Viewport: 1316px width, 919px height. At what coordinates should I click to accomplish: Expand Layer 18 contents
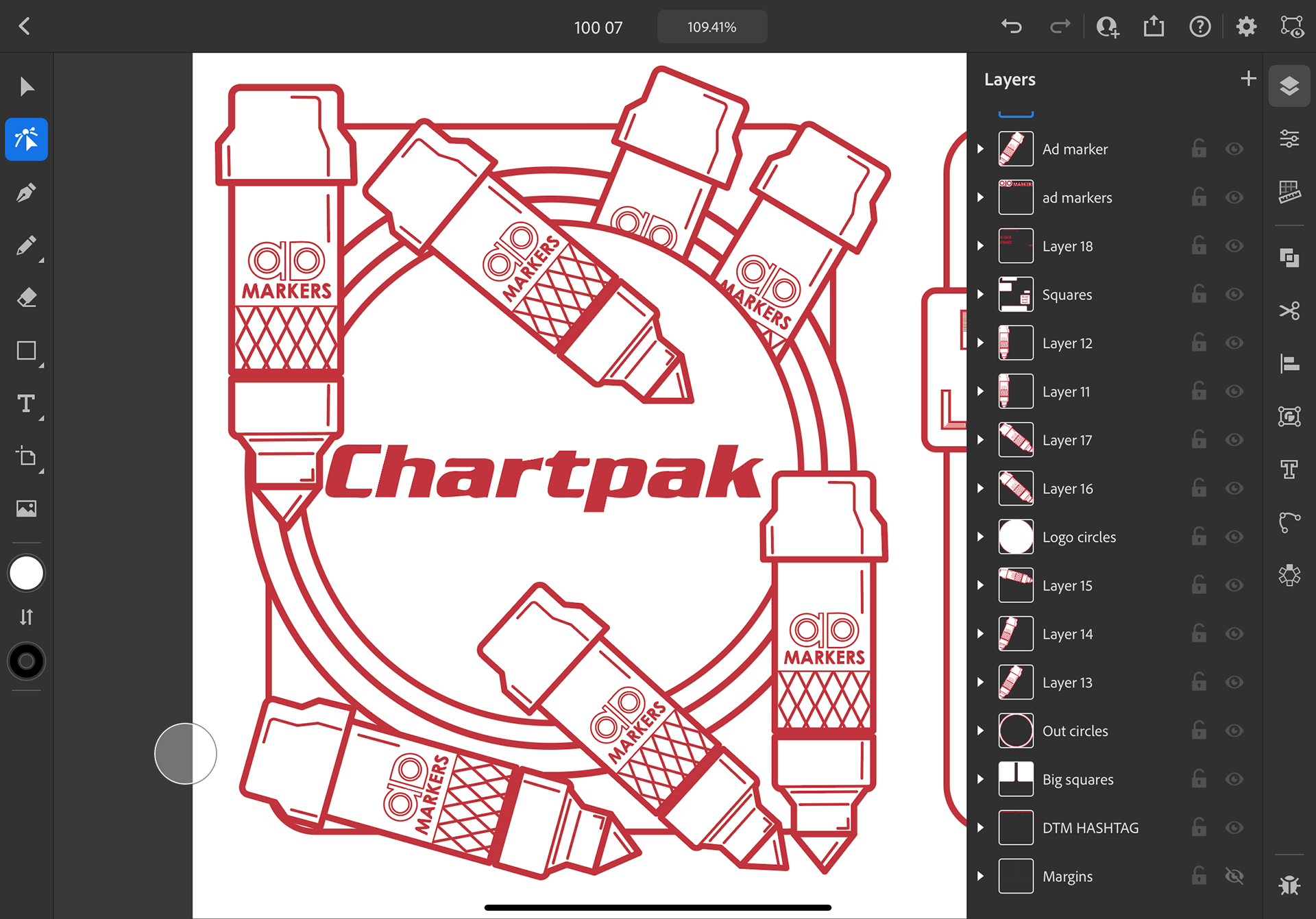(981, 245)
